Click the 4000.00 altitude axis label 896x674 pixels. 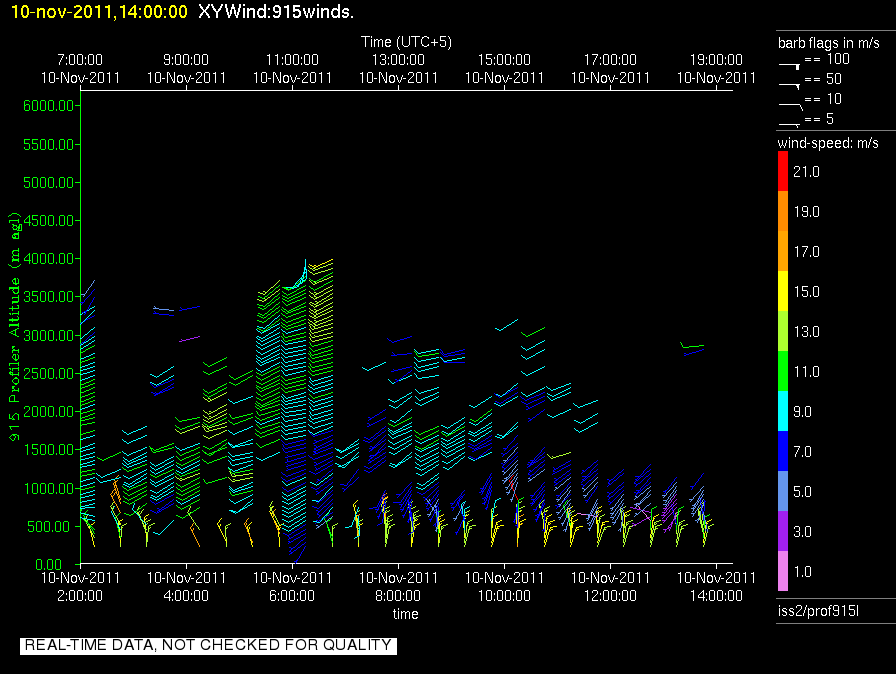(49, 259)
